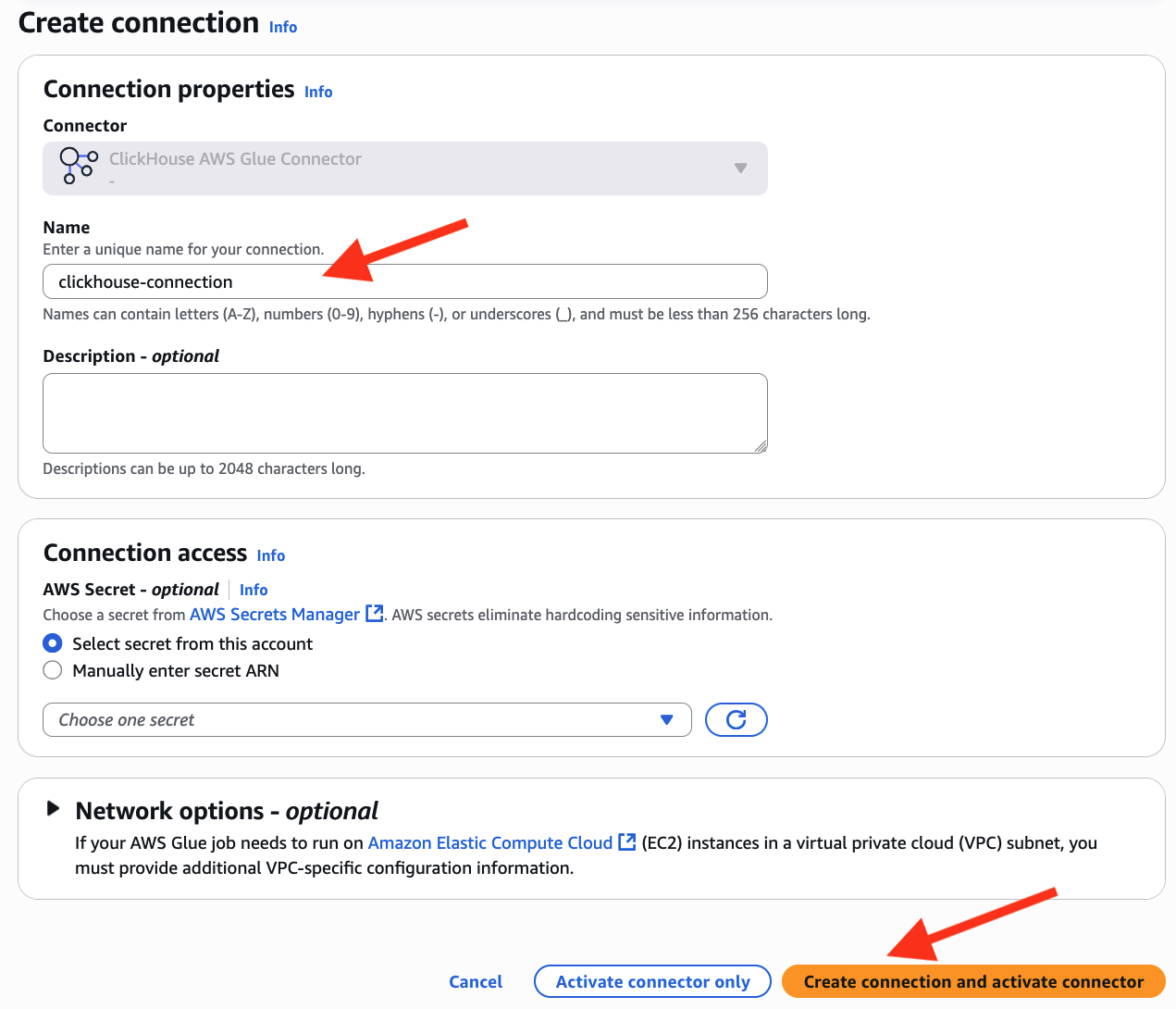
Task: Click the connection Name input field
Action: [404, 282]
